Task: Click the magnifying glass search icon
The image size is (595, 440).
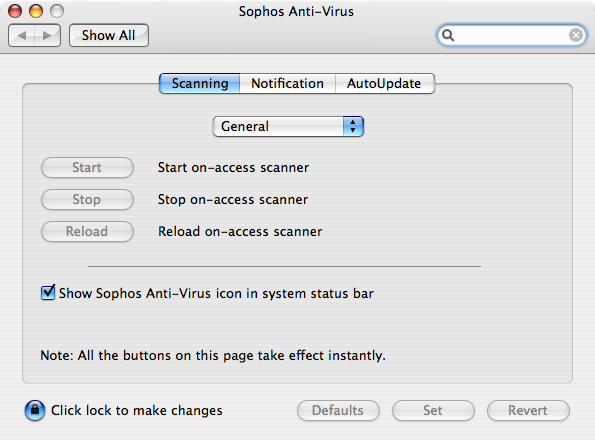Action: (448, 35)
